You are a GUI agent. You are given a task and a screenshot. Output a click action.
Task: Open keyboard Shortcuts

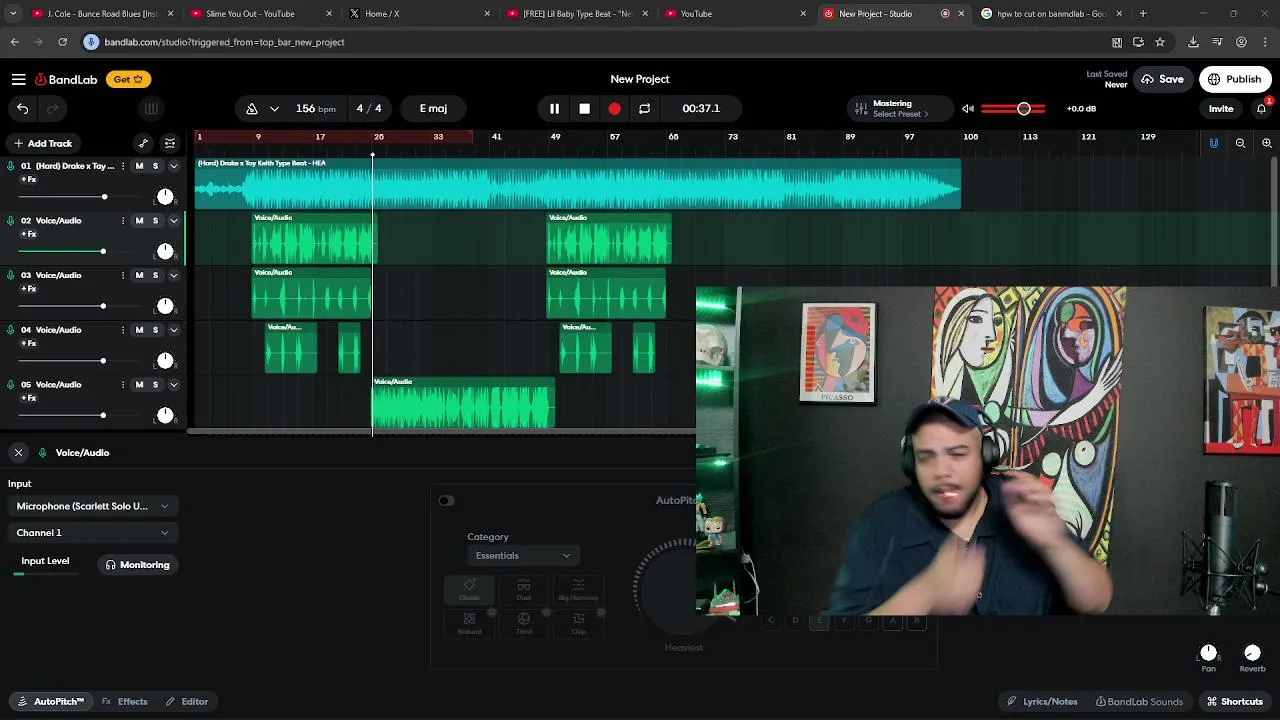(x=1234, y=702)
